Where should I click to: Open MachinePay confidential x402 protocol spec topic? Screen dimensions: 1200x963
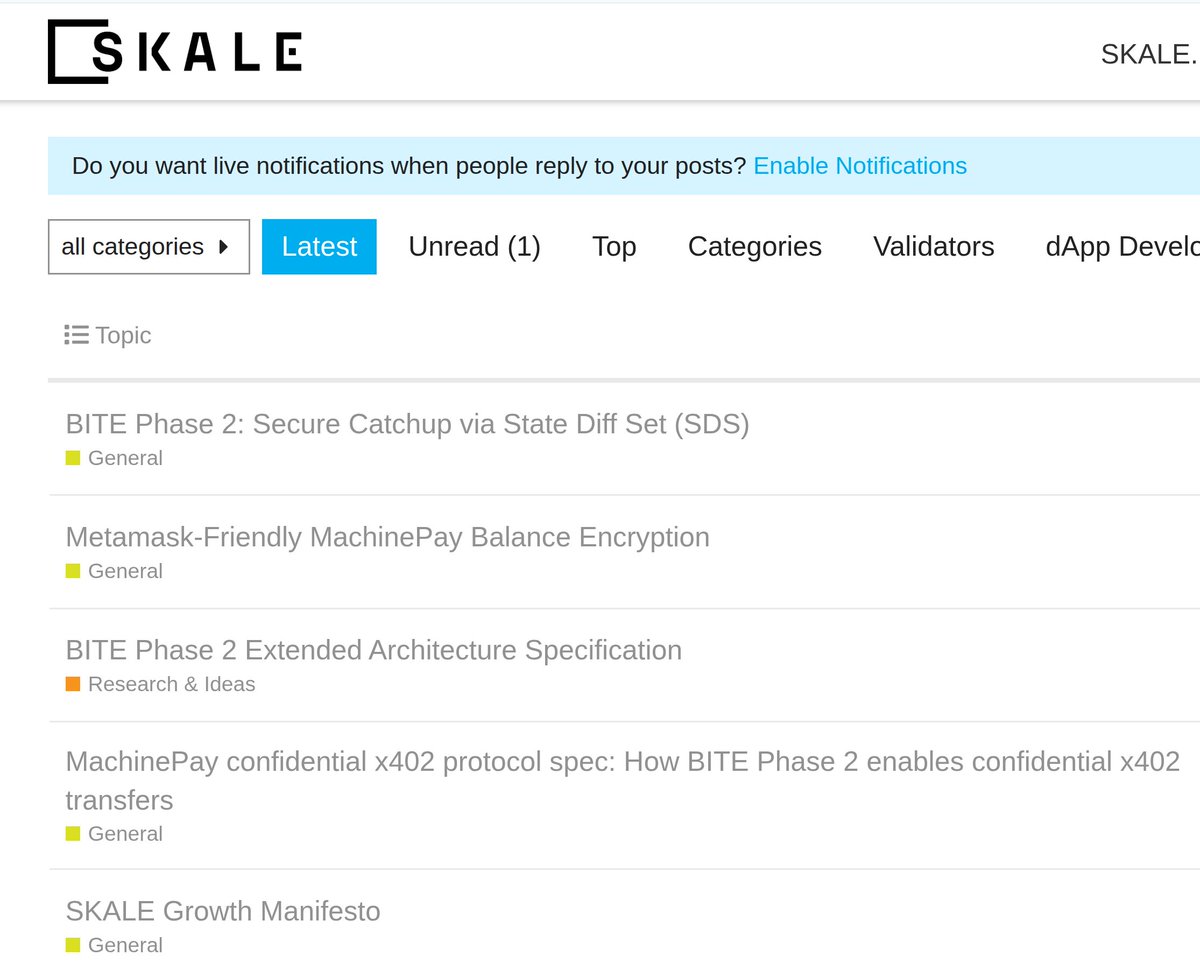tap(622, 780)
